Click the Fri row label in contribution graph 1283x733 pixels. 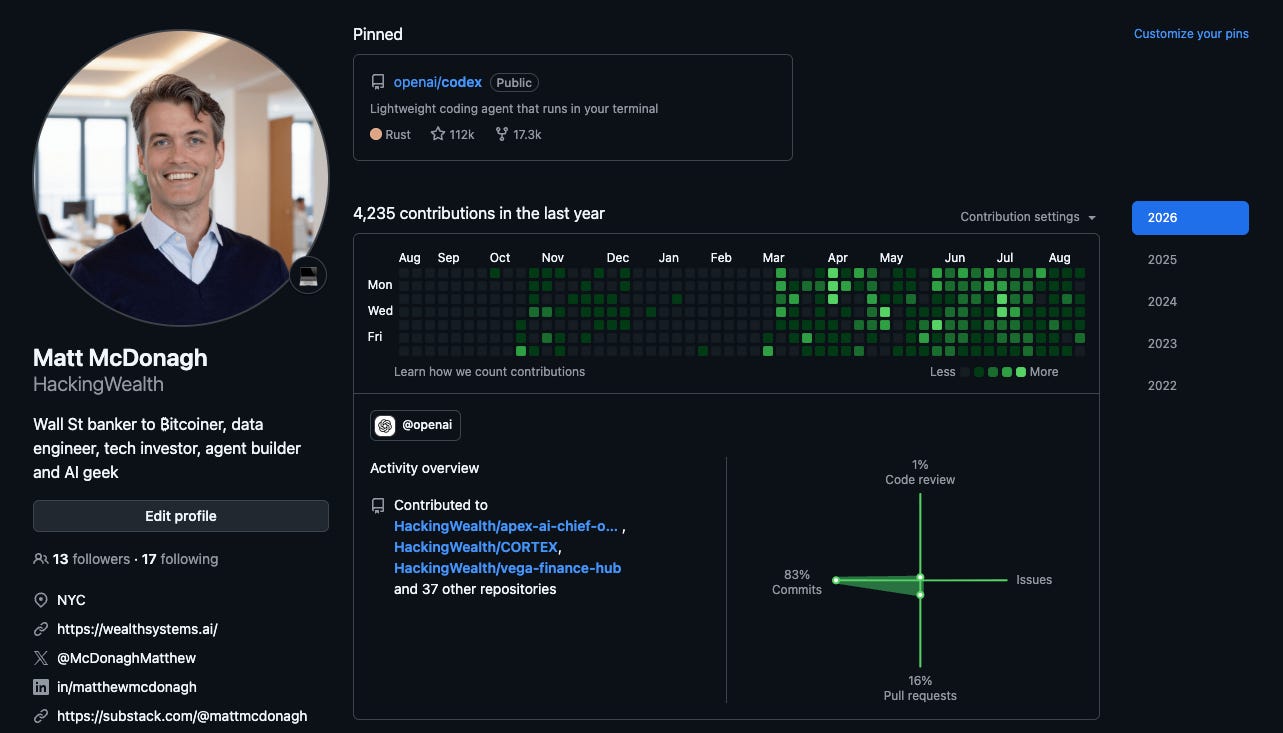coord(375,337)
